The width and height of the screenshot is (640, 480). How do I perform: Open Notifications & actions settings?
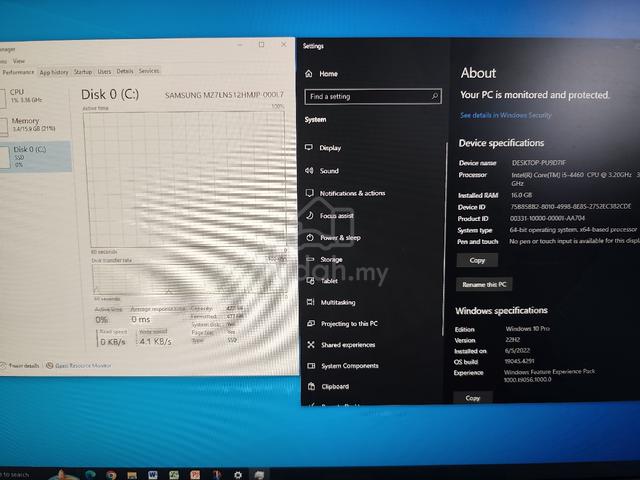coord(345,193)
